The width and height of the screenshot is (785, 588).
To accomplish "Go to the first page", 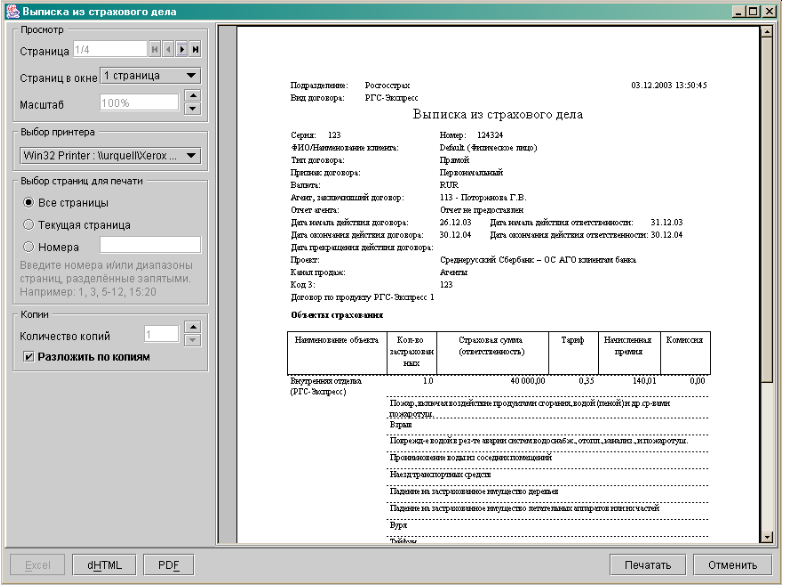I will (155, 50).
